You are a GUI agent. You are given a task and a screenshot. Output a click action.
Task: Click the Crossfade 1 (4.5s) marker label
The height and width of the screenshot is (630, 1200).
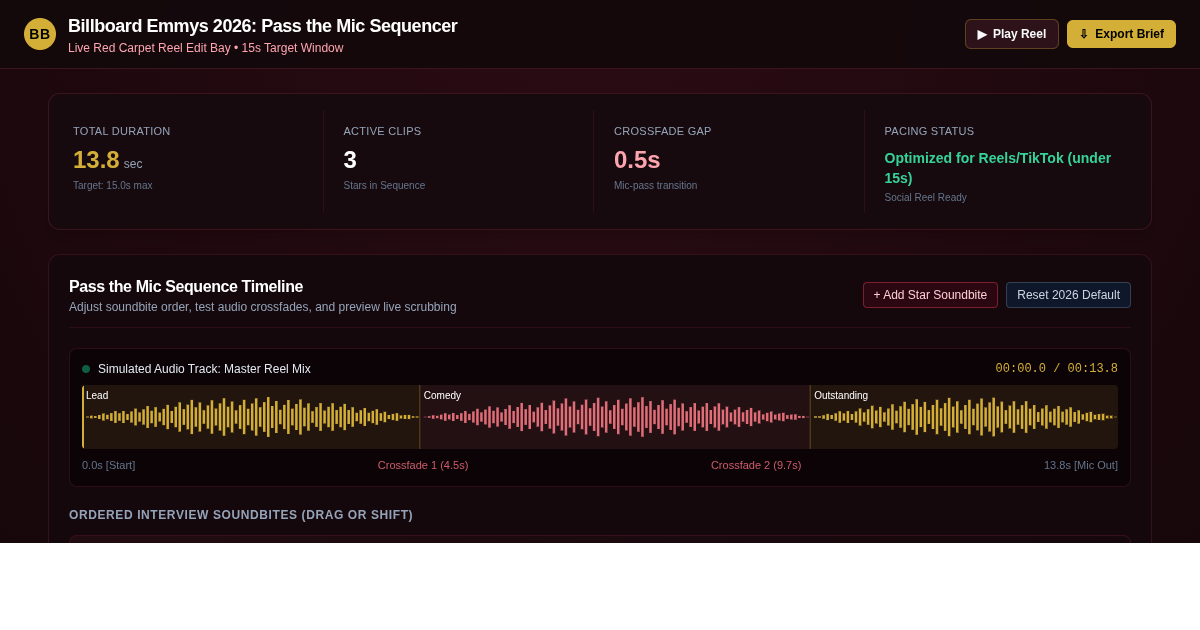[x=423, y=465]
